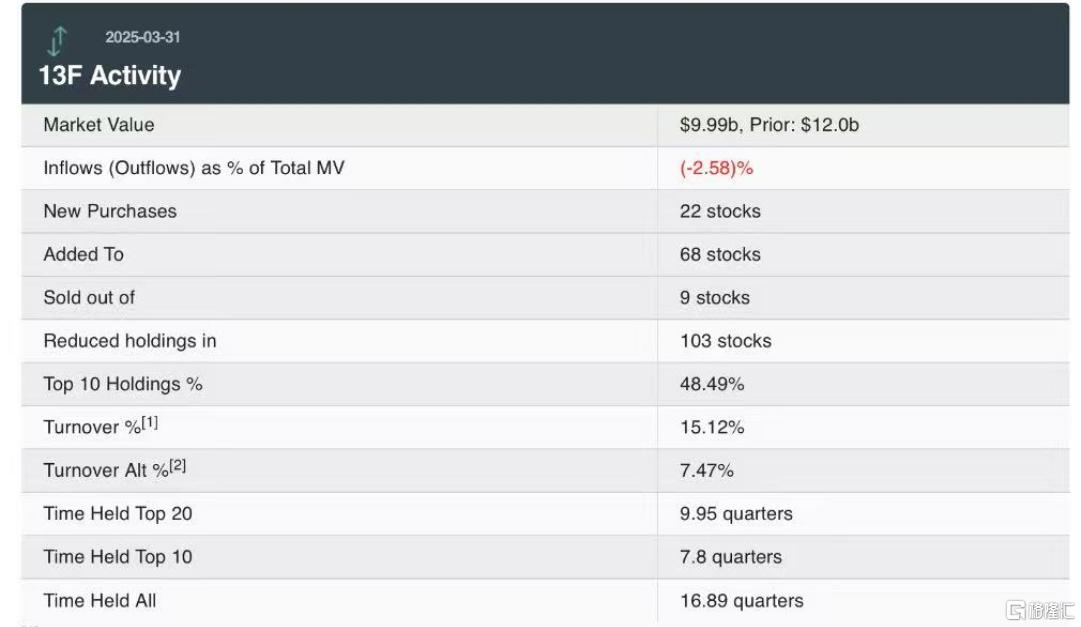Select the Added To row label
Viewport: 1081px width, 627px height.
(x=83, y=255)
